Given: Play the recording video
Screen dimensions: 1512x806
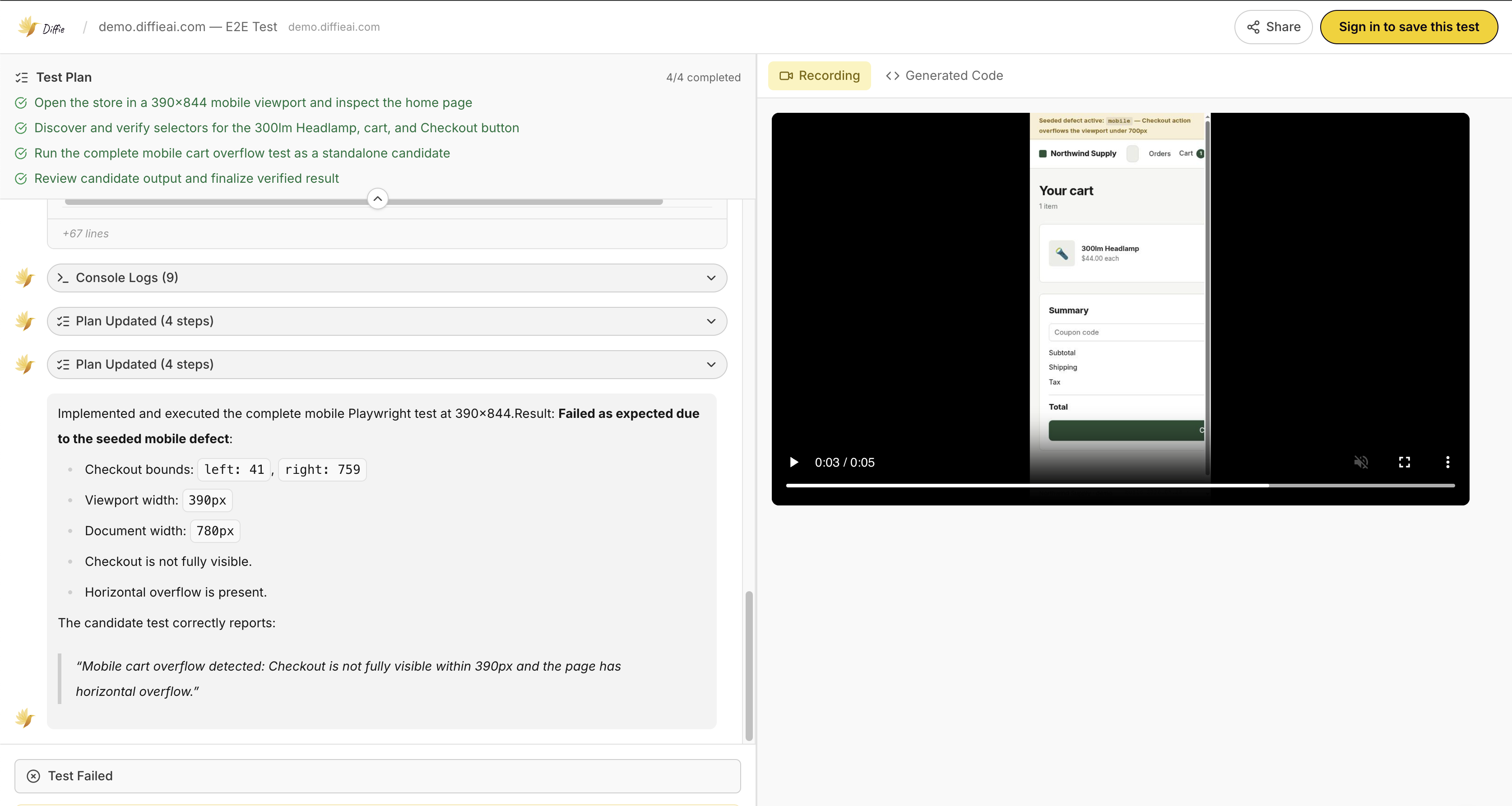Looking at the screenshot, I should [793, 462].
